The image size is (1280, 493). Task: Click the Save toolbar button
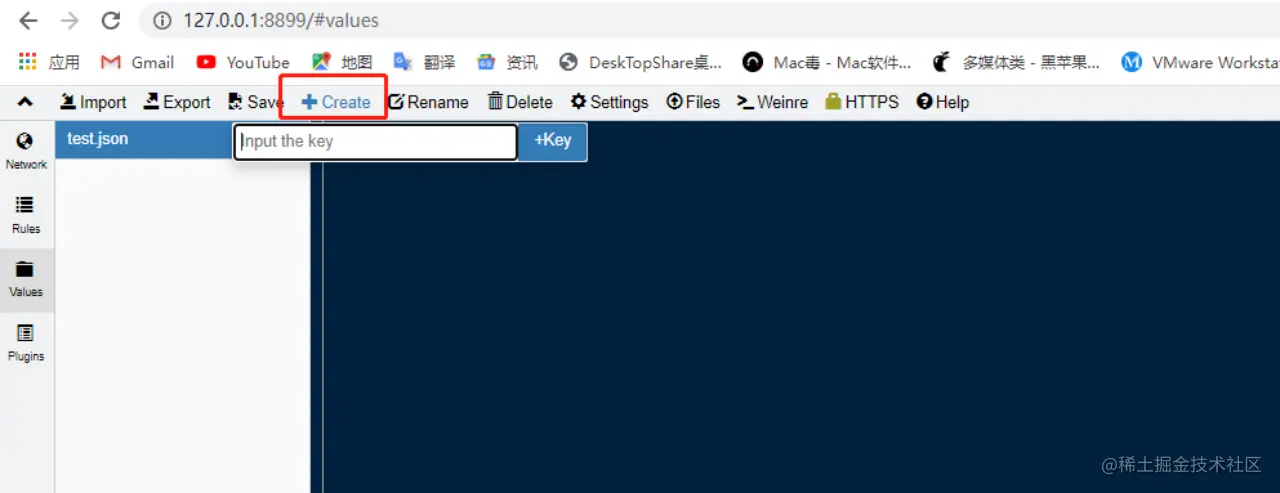click(255, 102)
